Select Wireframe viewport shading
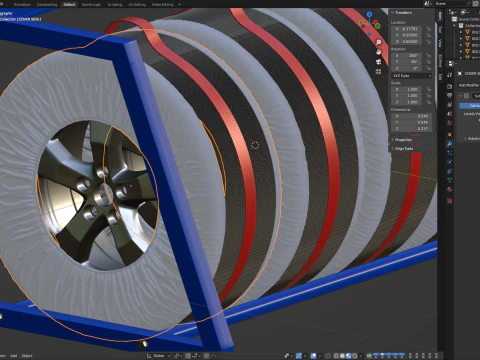Viewport: 480px width, 360px height. (x=336, y=356)
